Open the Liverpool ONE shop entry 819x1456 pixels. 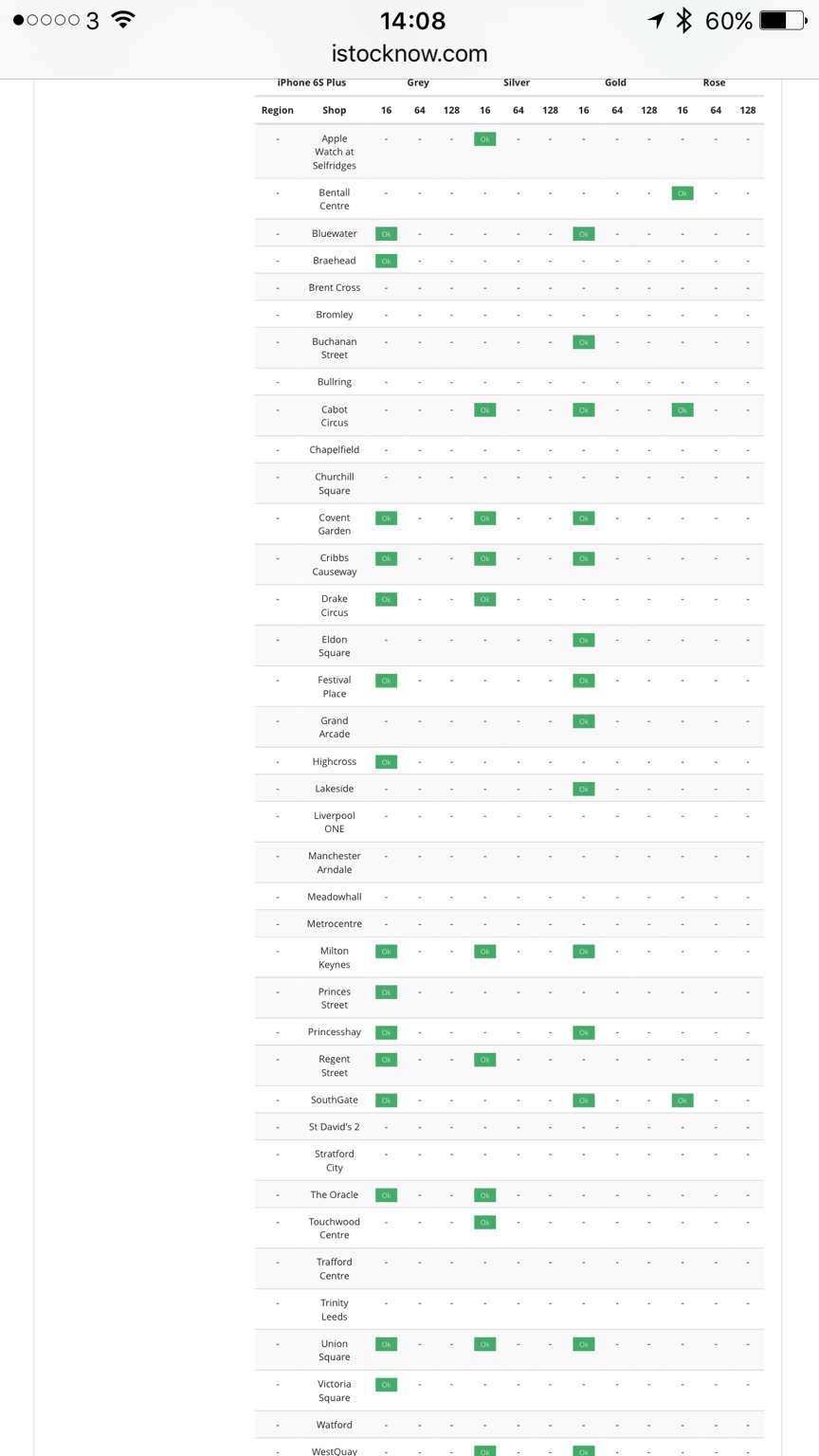334,822
